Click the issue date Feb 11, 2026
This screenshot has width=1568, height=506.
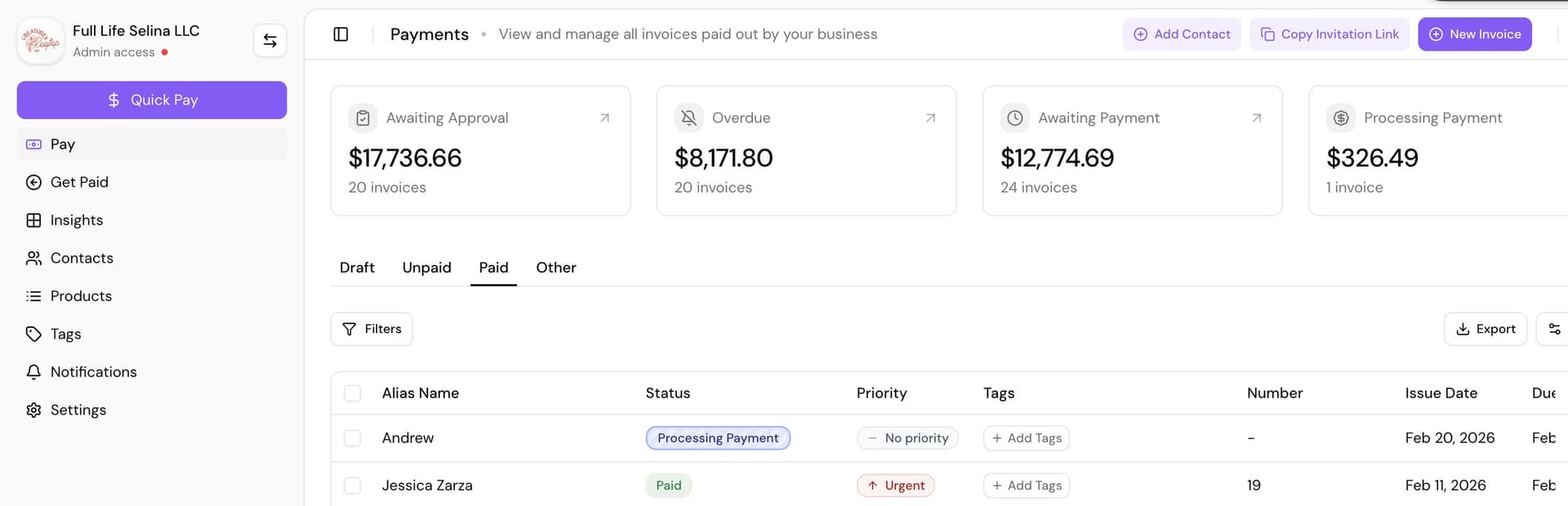(x=1445, y=486)
